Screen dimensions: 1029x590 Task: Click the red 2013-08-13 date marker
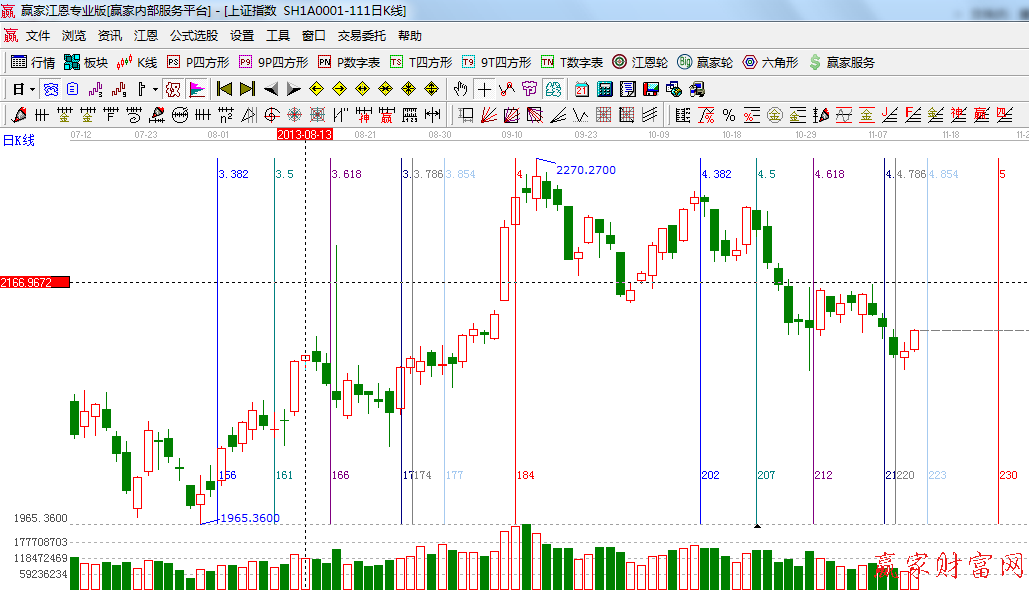point(304,133)
